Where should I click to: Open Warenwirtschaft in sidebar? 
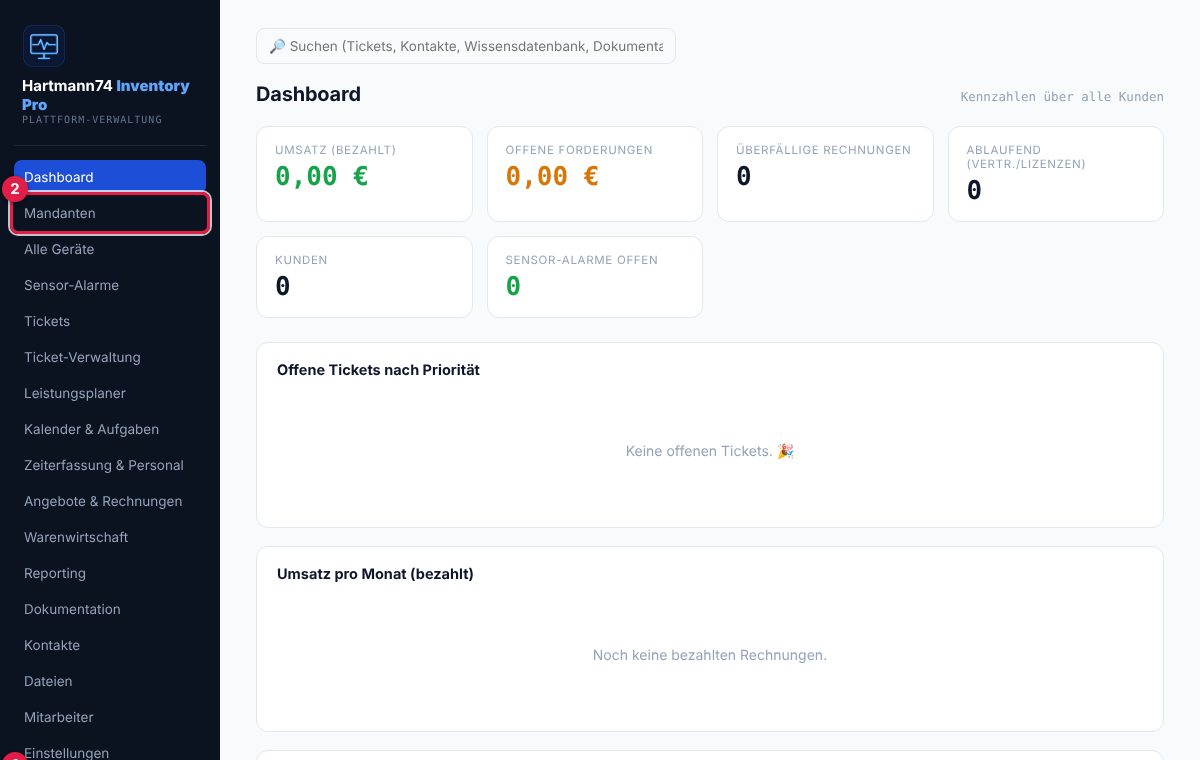tap(110, 537)
